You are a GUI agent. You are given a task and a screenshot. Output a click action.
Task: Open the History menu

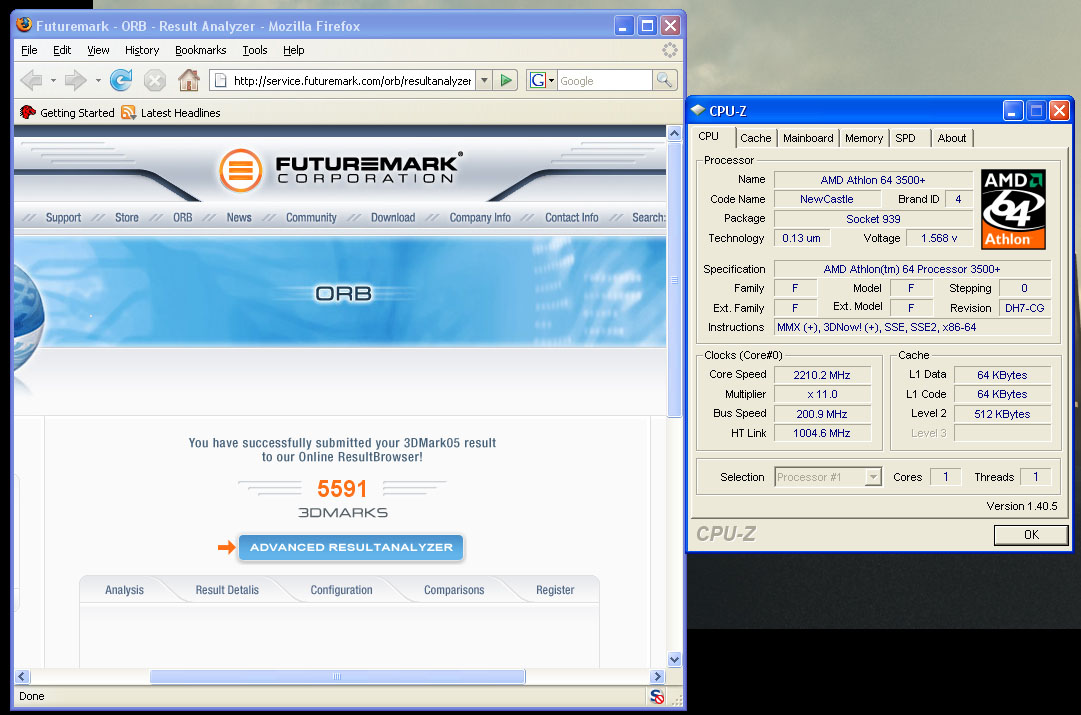(x=142, y=50)
